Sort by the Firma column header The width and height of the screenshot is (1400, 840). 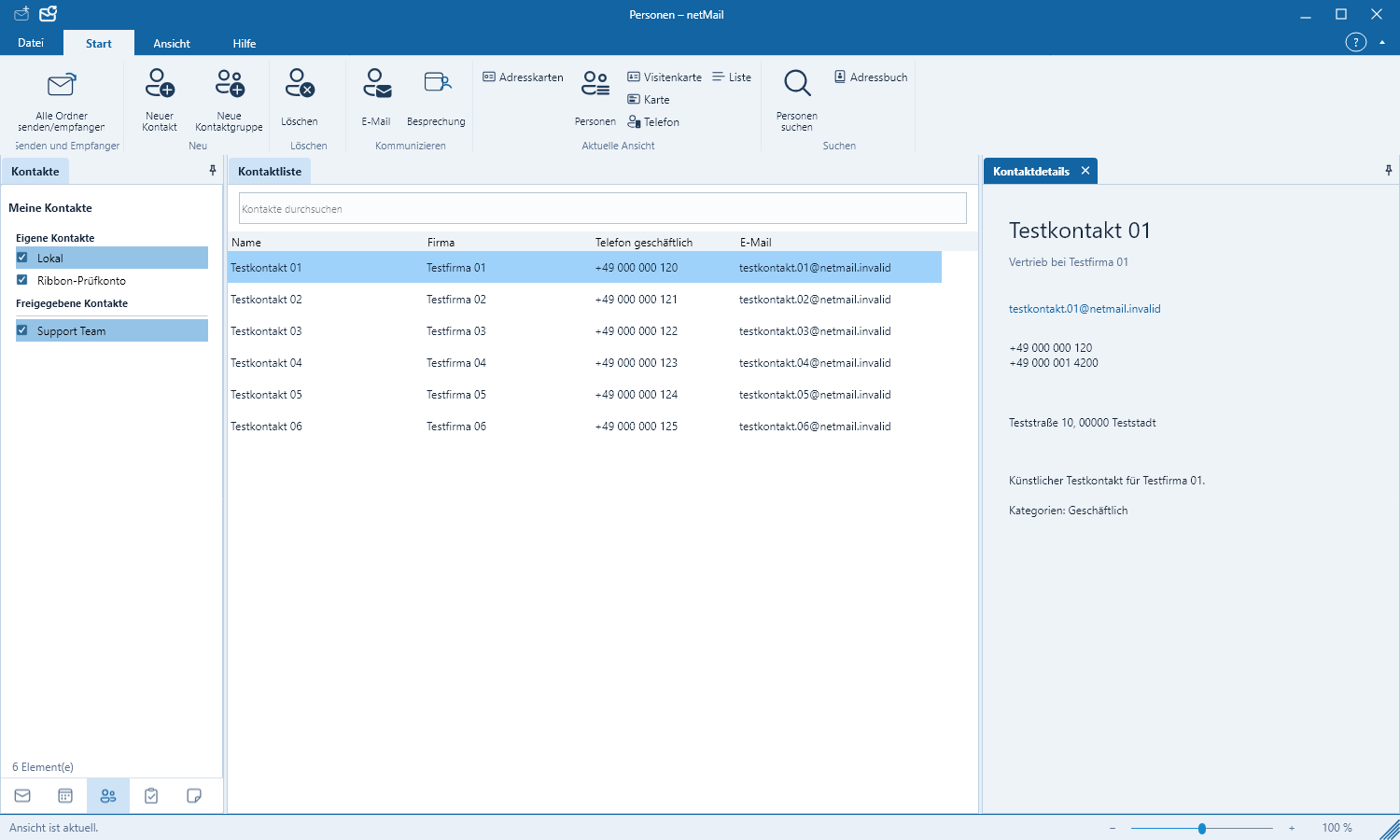pos(441,243)
